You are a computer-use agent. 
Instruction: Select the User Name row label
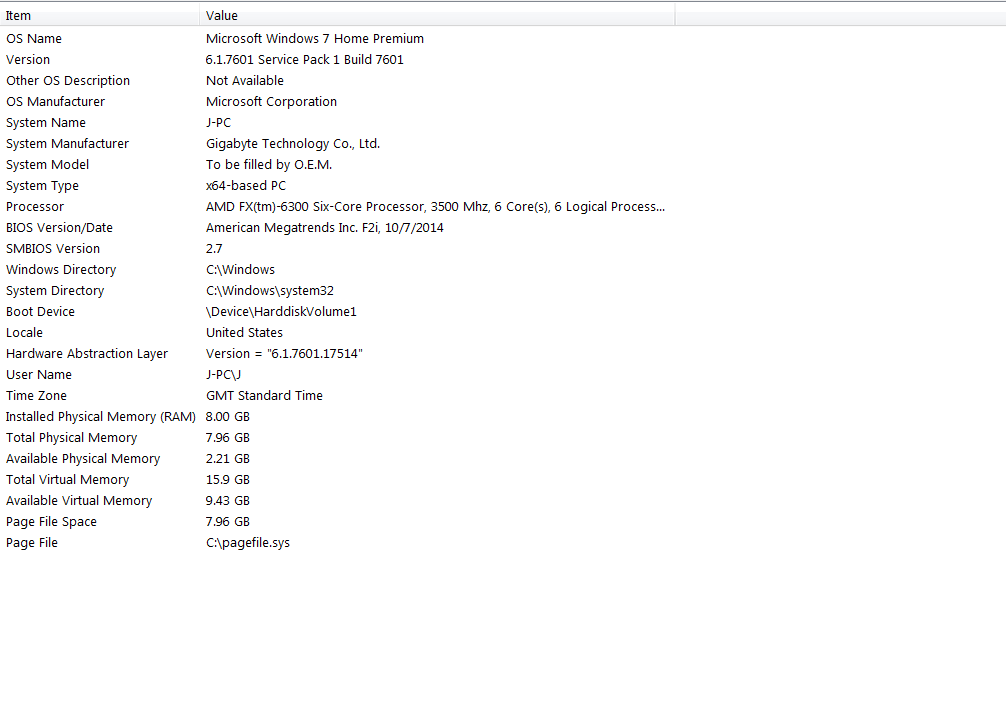(x=38, y=375)
